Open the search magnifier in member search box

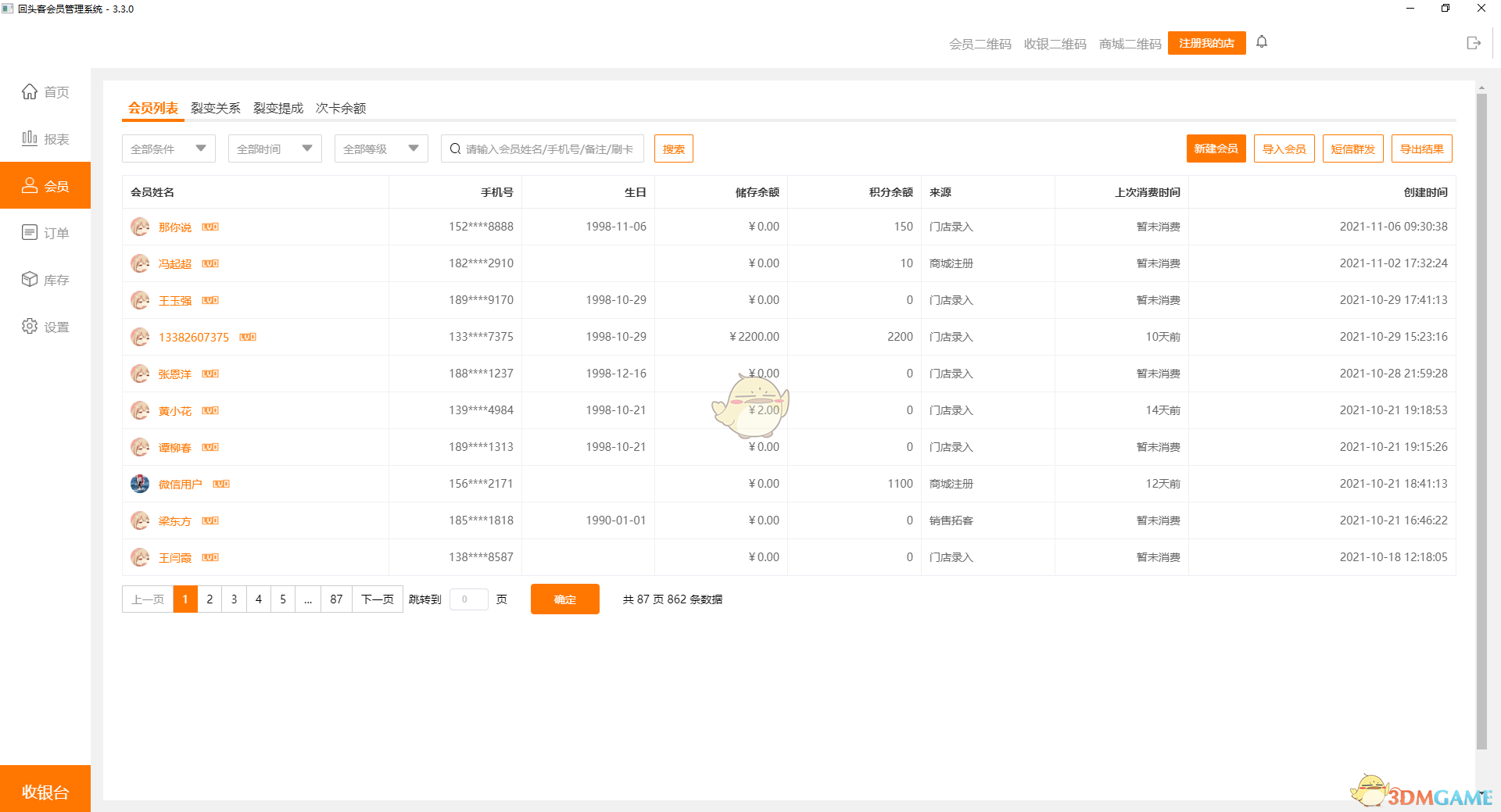[456, 148]
